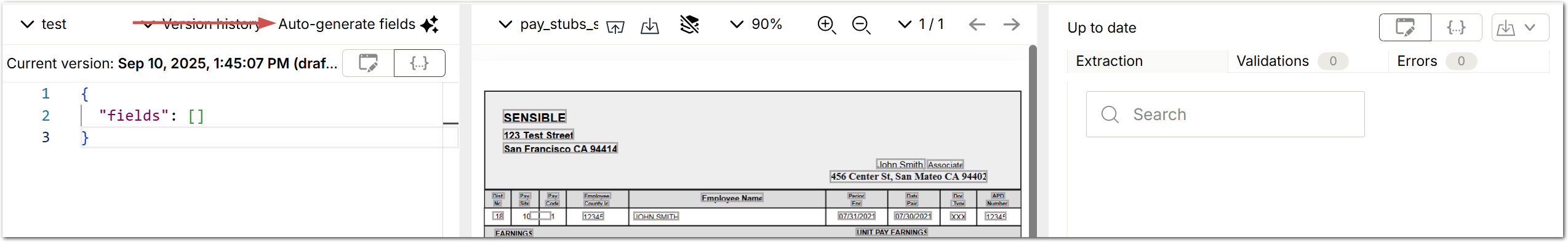Download the pay stubs document

(650, 26)
